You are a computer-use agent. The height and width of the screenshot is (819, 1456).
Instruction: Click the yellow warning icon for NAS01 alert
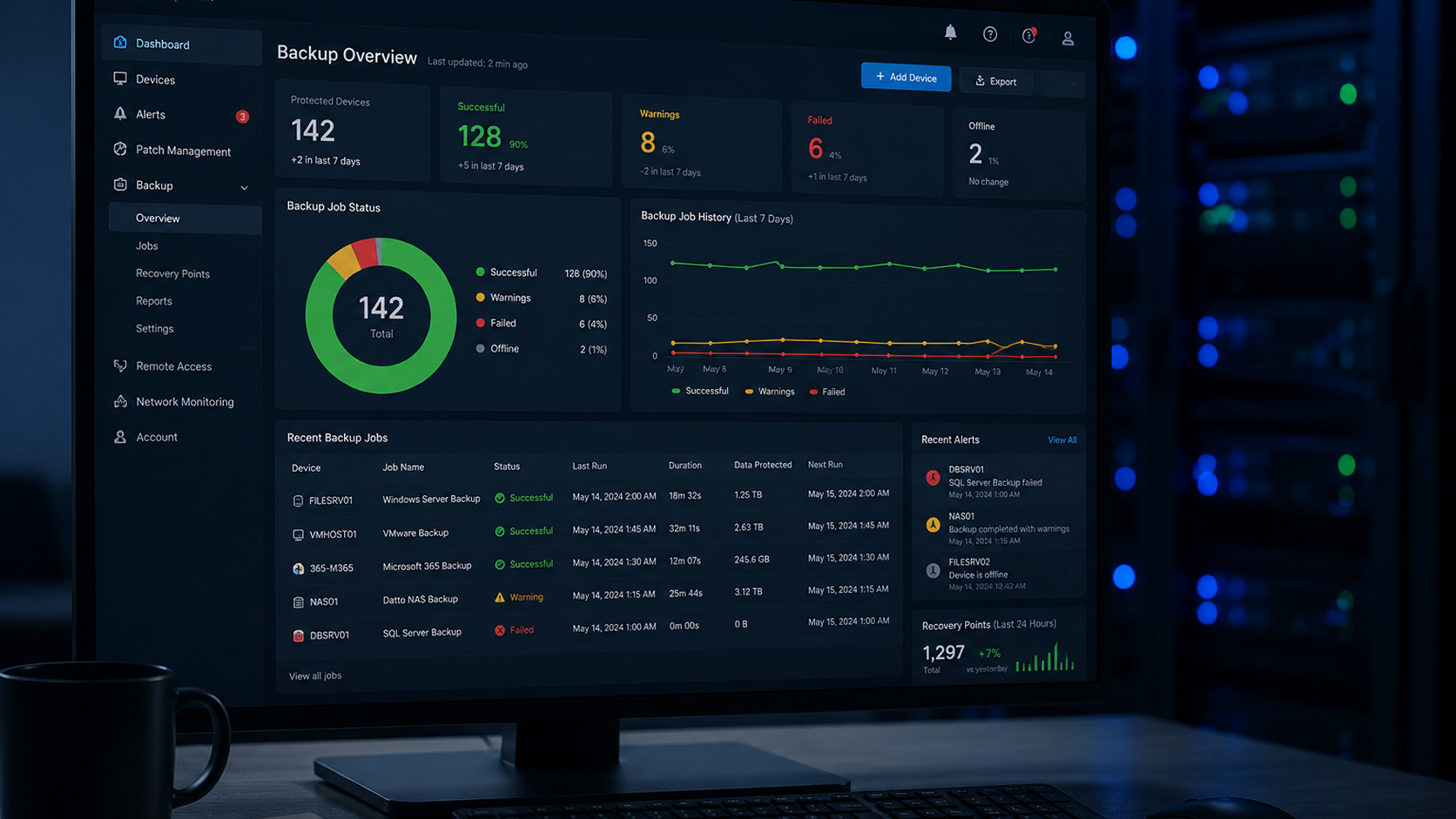point(933,524)
